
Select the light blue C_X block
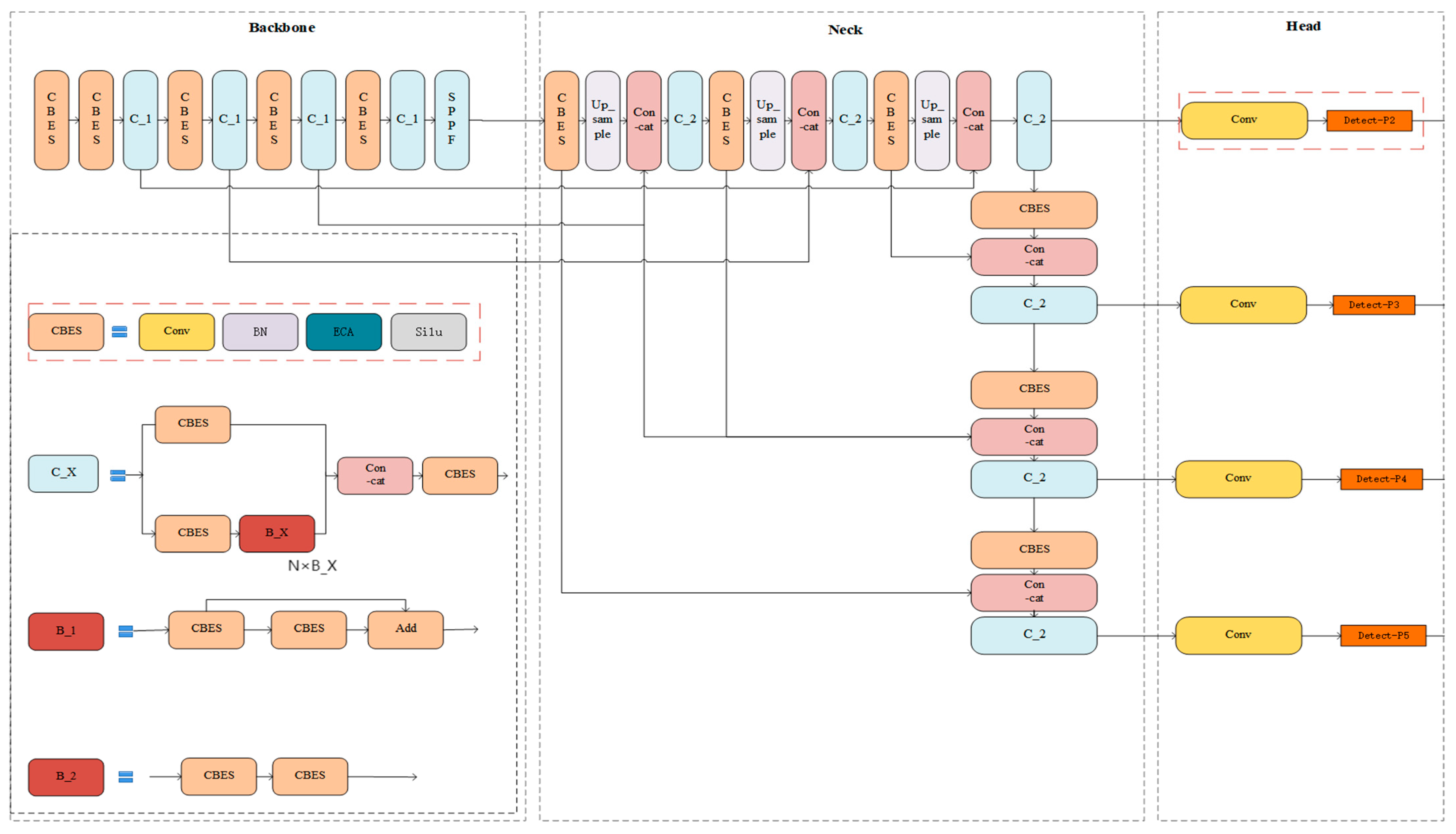[x=64, y=473]
